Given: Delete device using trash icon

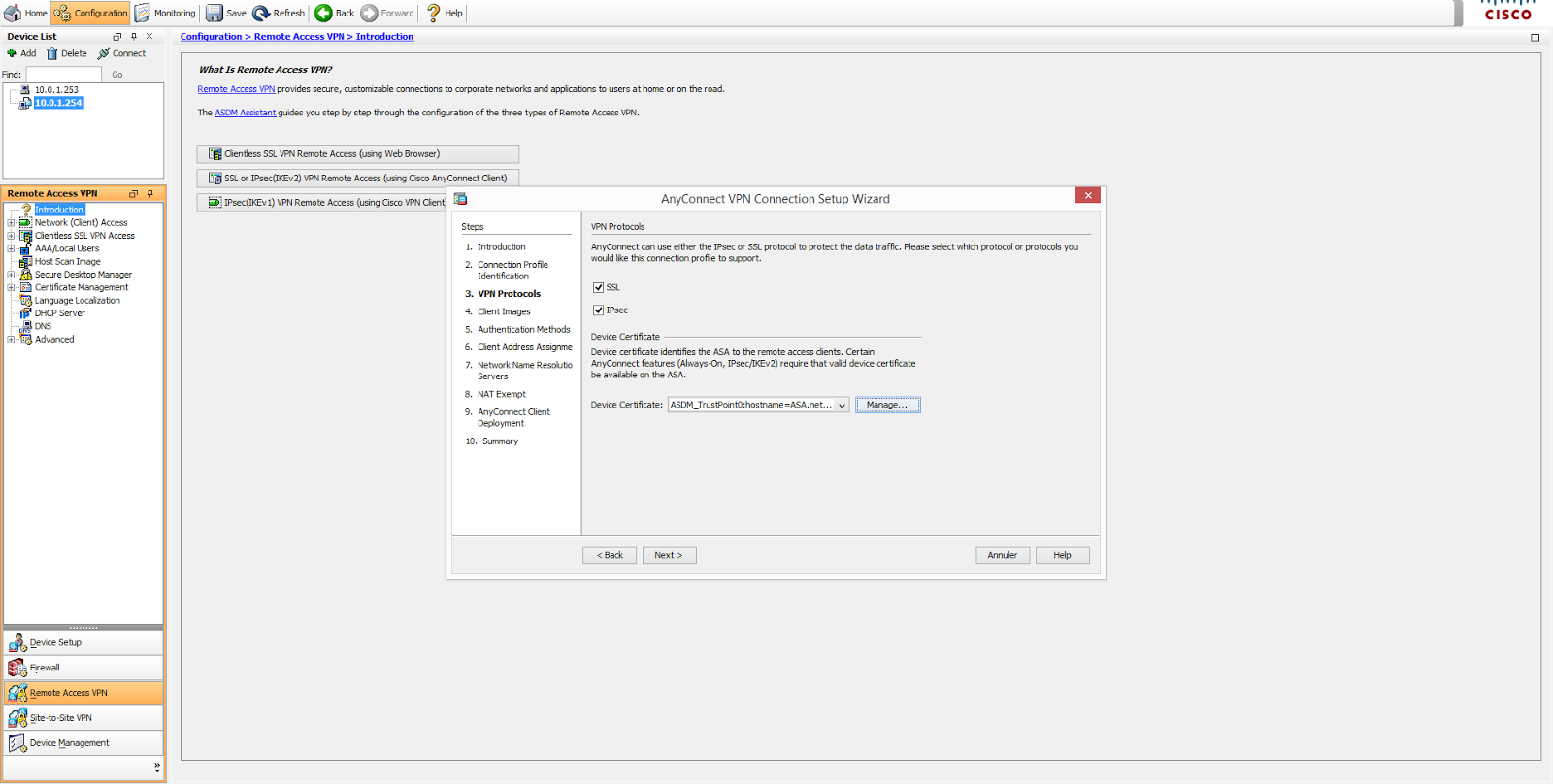Looking at the screenshot, I should tap(52, 53).
